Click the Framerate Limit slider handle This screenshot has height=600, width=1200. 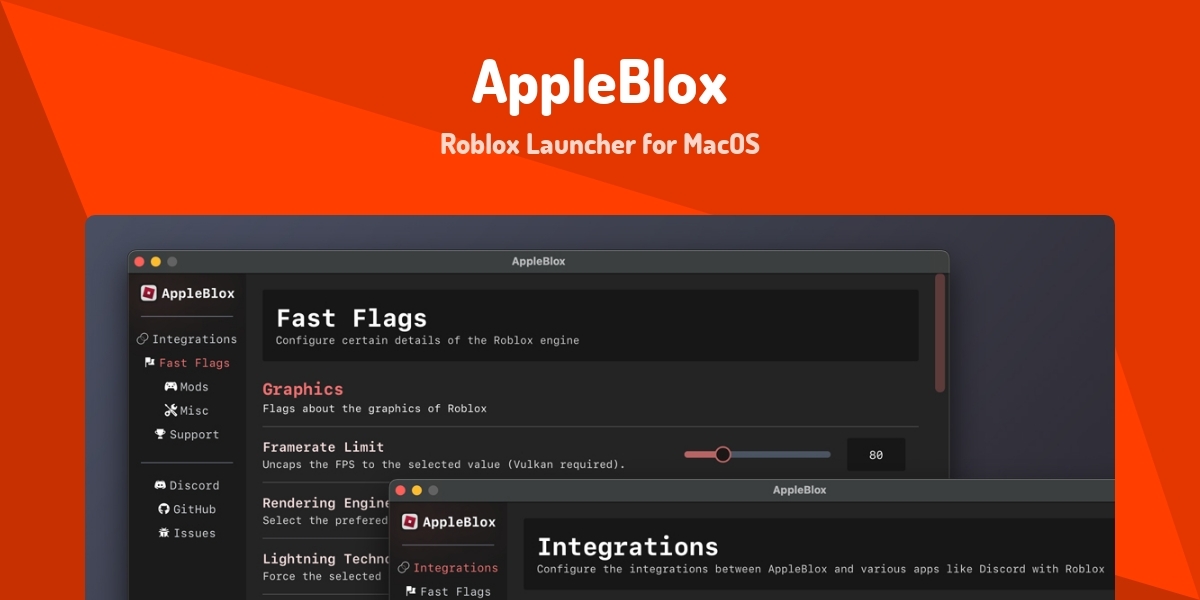pos(723,454)
